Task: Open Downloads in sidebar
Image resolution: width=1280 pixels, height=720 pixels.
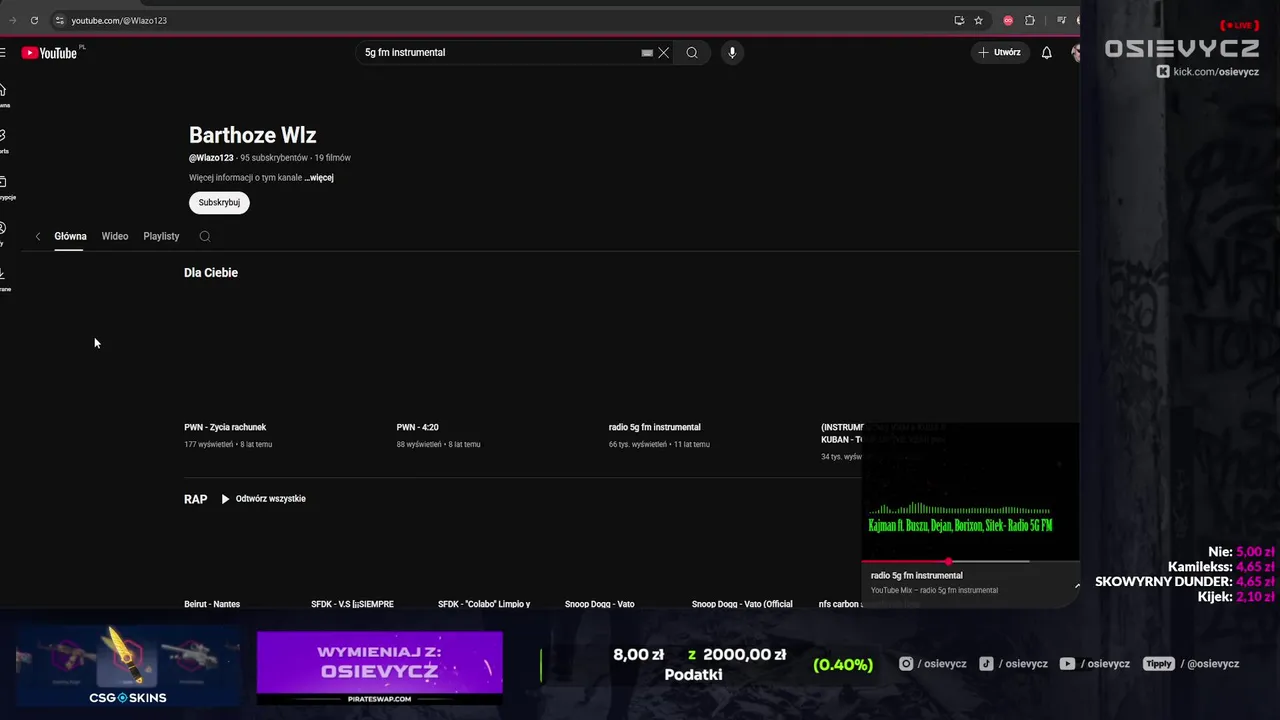Action: [4, 279]
